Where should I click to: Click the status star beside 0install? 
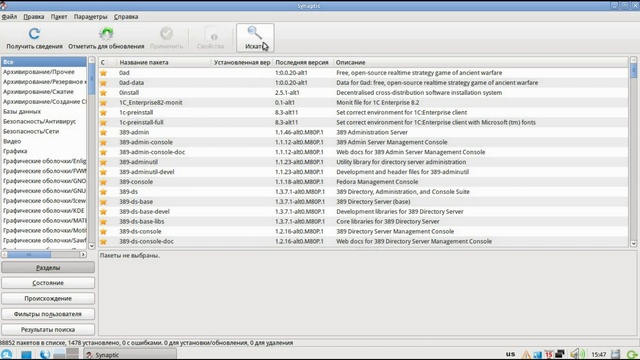103,93
